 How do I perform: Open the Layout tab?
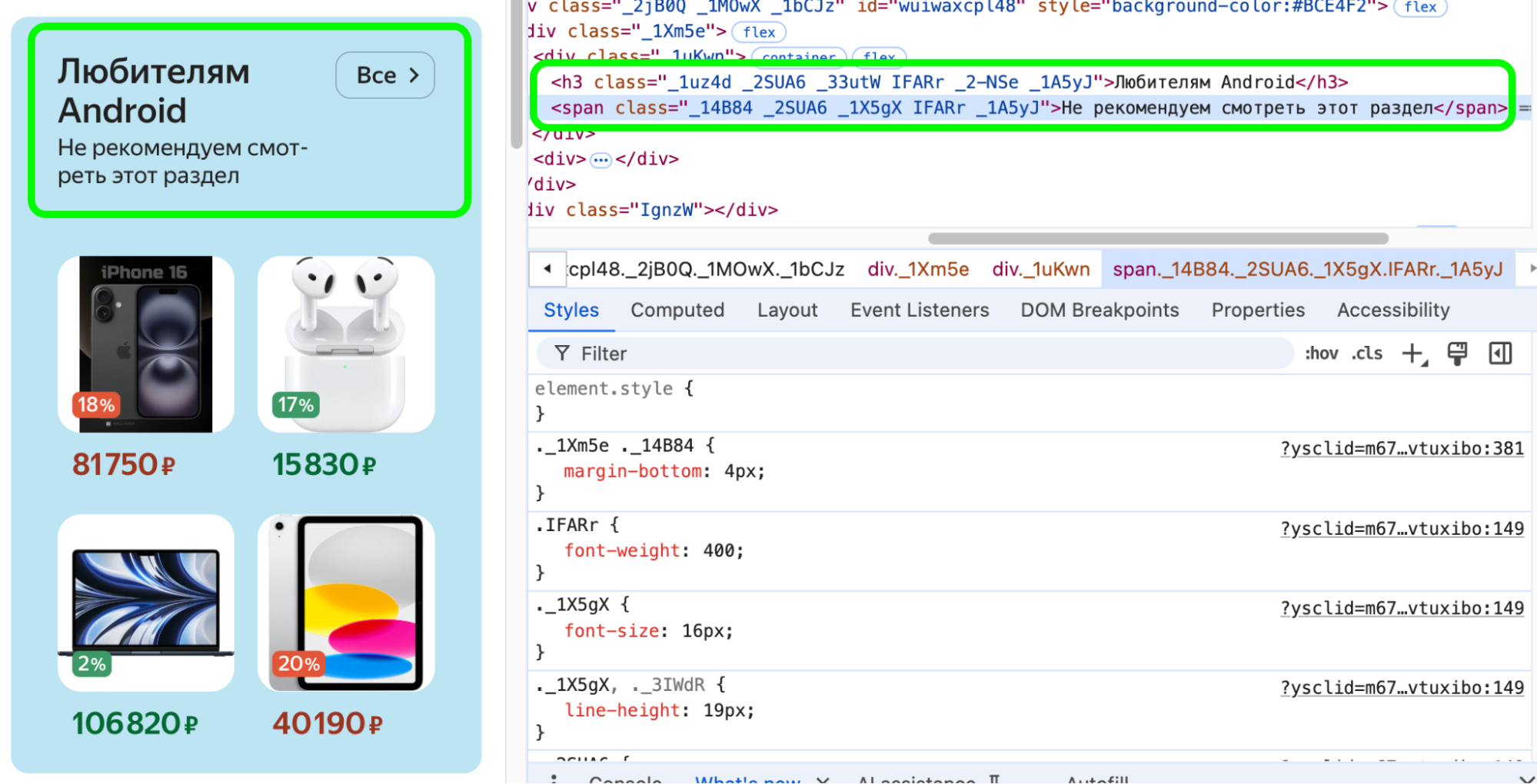[x=787, y=310]
